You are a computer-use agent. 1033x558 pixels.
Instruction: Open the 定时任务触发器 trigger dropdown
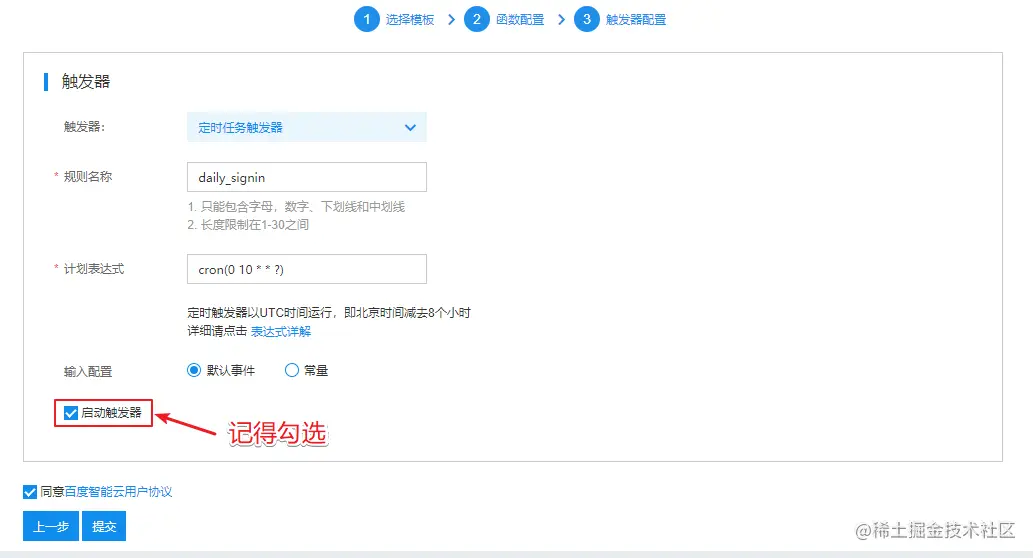click(x=306, y=127)
